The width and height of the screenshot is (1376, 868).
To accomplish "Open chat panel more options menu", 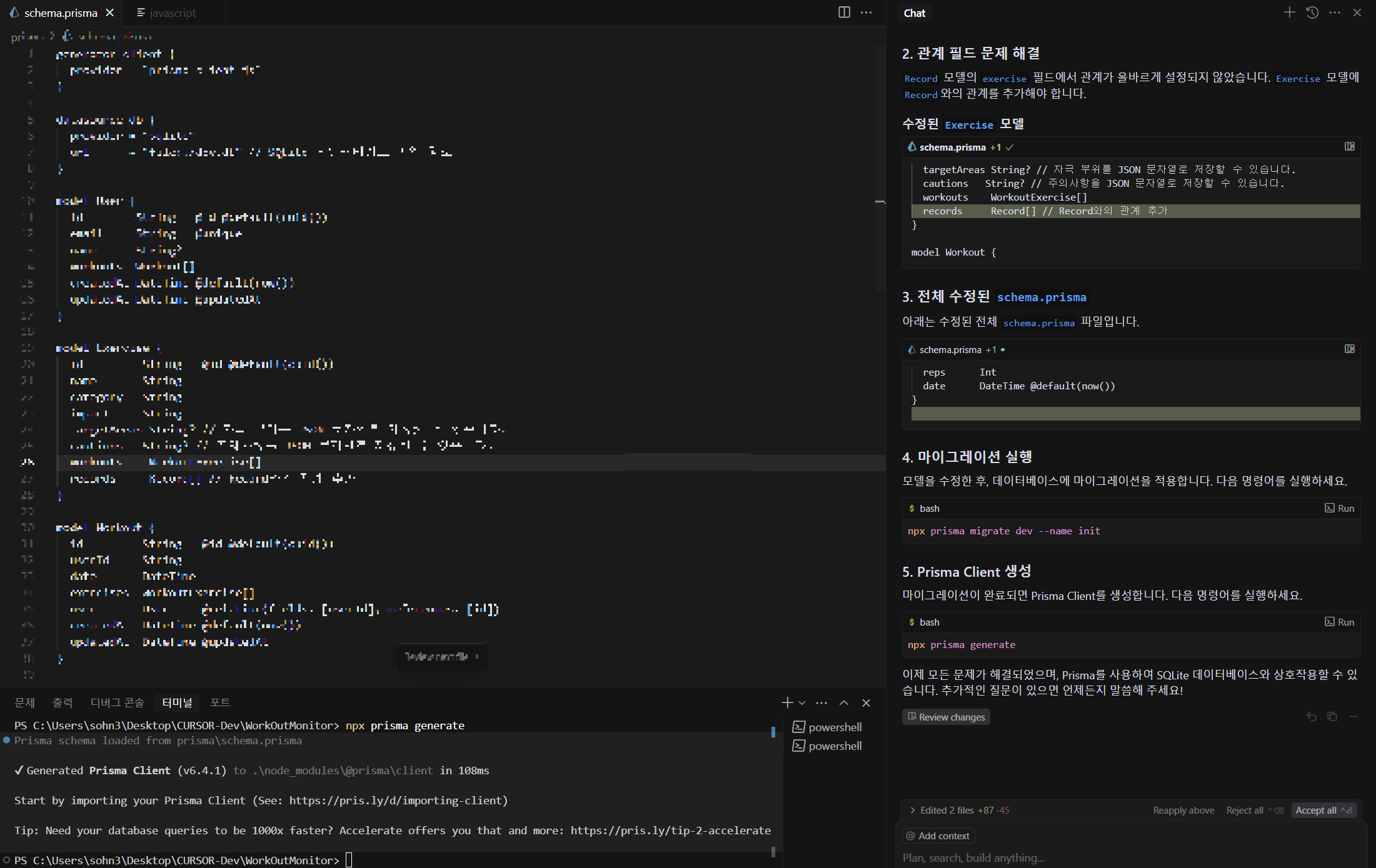I will point(1335,12).
